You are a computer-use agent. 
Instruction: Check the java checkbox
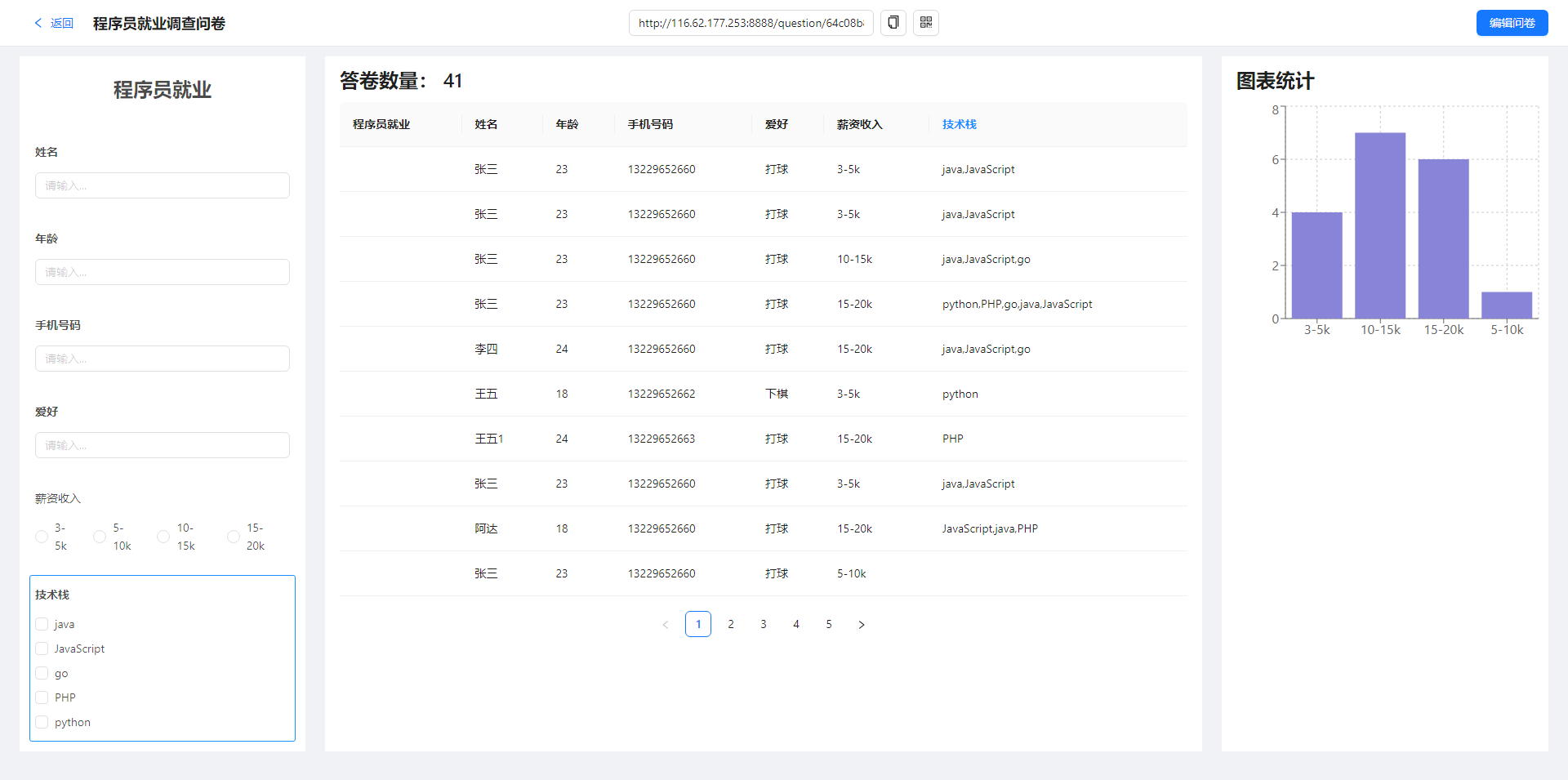pyautogui.click(x=42, y=624)
